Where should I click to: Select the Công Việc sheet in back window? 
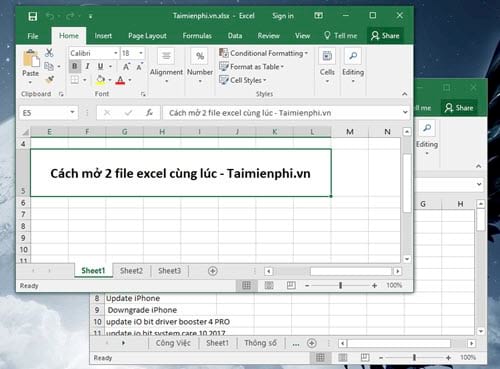(x=173, y=343)
